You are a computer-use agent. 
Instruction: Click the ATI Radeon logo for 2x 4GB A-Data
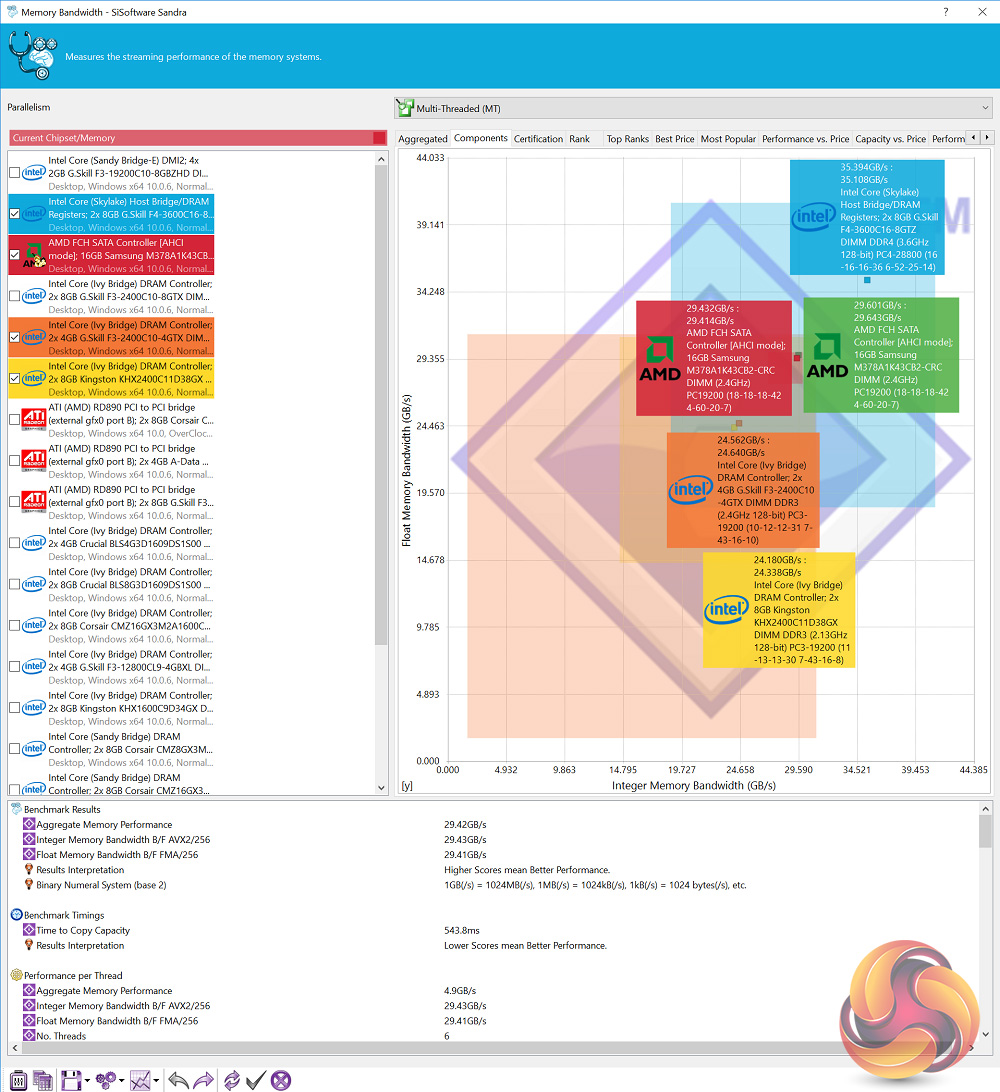(x=33, y=461)
